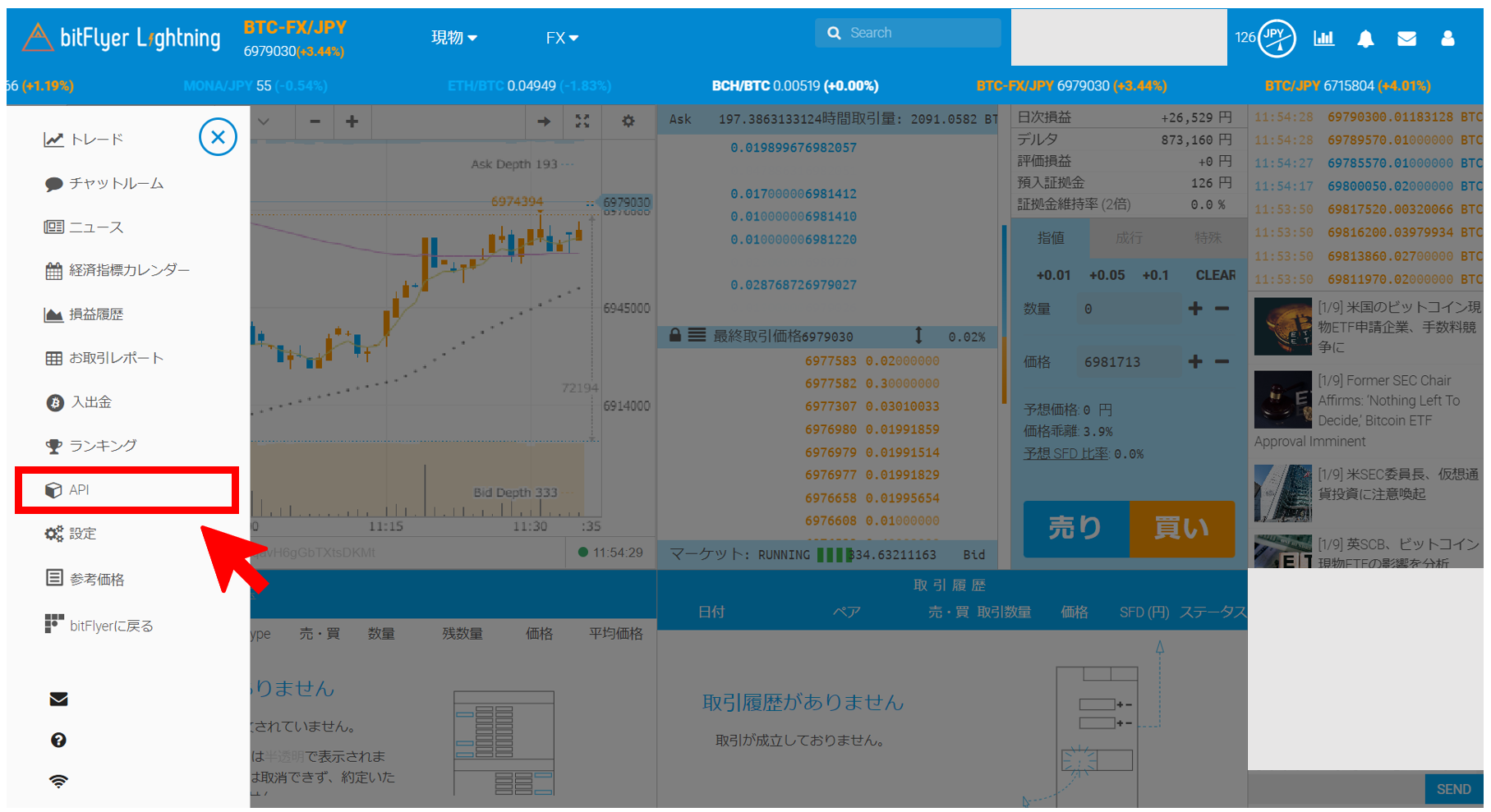1491x812 pixels.
Task: Open トレード from the side menu
Action: point(84,140)
